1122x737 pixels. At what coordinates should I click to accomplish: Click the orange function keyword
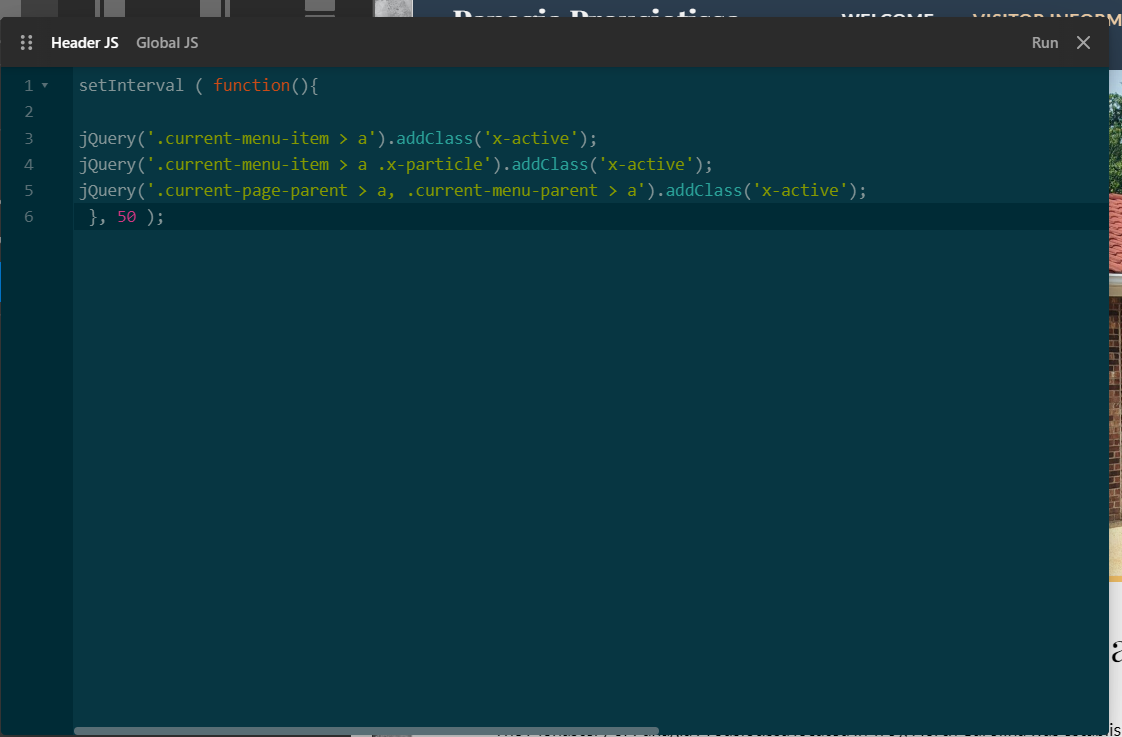click(251, 86)
